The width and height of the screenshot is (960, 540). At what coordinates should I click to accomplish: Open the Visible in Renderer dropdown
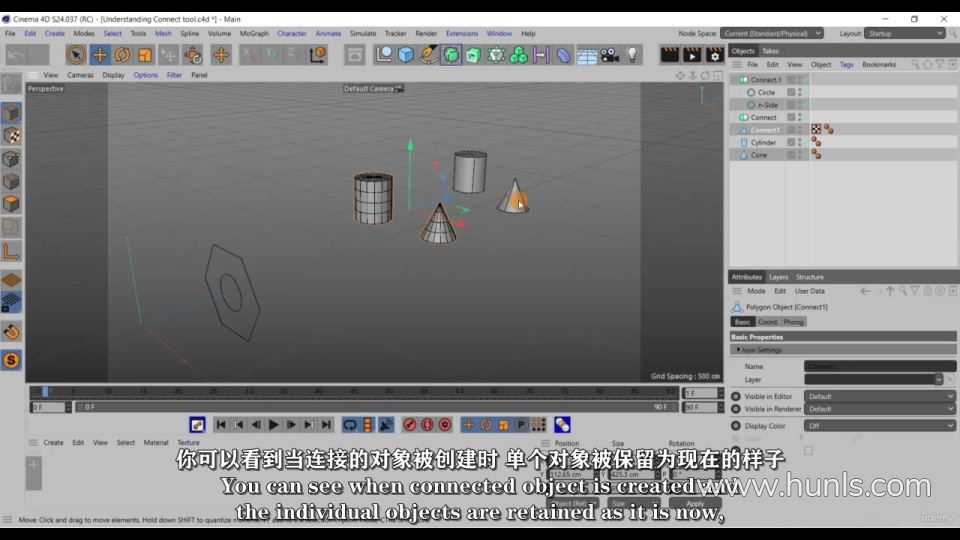pyautogui.click(x=880, y=409)
